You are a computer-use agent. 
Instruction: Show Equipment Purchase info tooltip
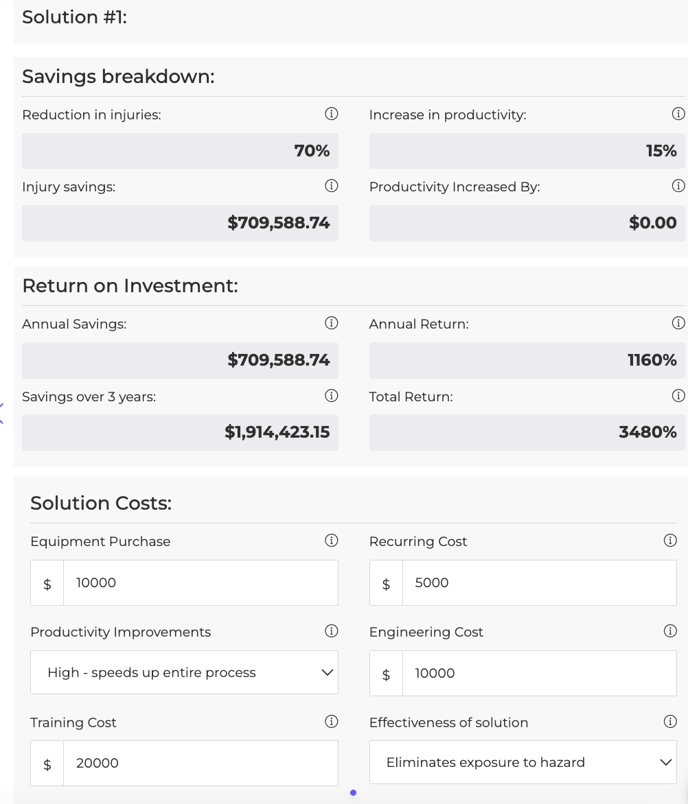[331, 541]
